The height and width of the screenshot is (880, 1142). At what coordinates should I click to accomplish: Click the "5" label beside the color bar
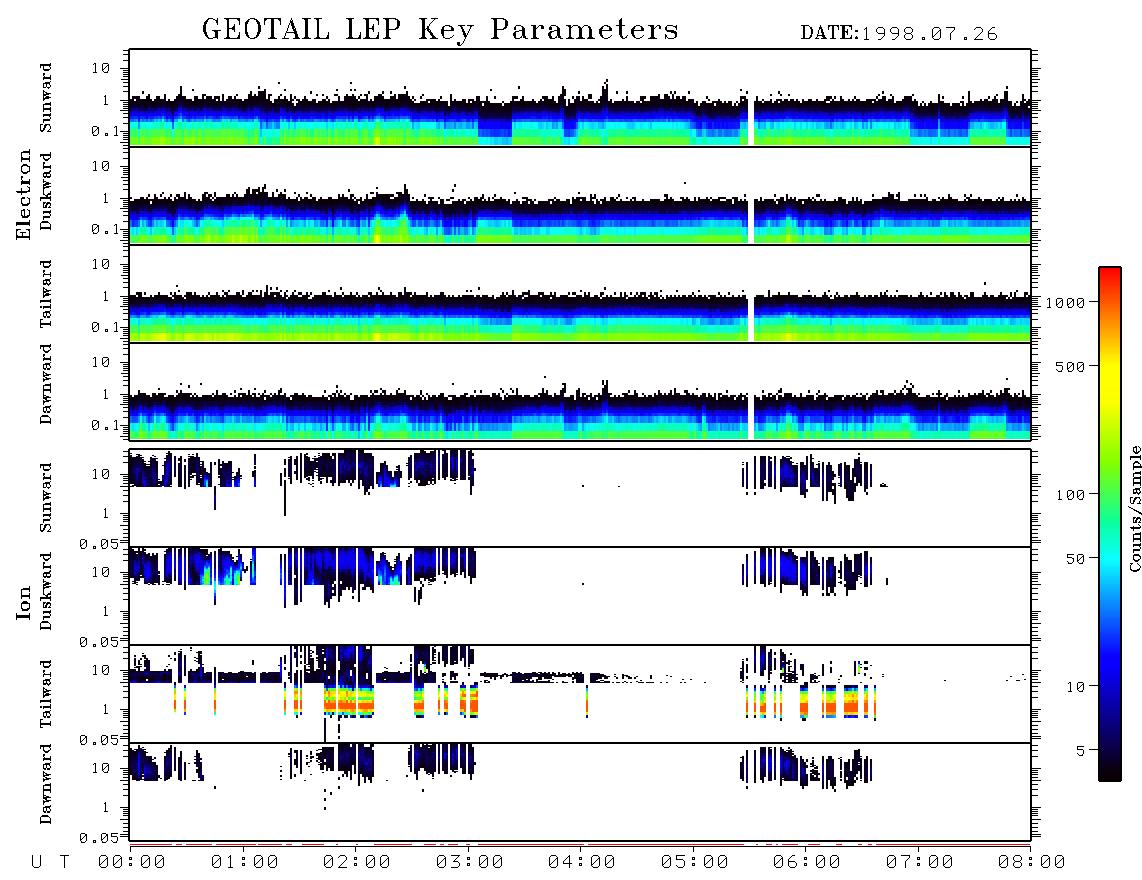coord(1080,751)
